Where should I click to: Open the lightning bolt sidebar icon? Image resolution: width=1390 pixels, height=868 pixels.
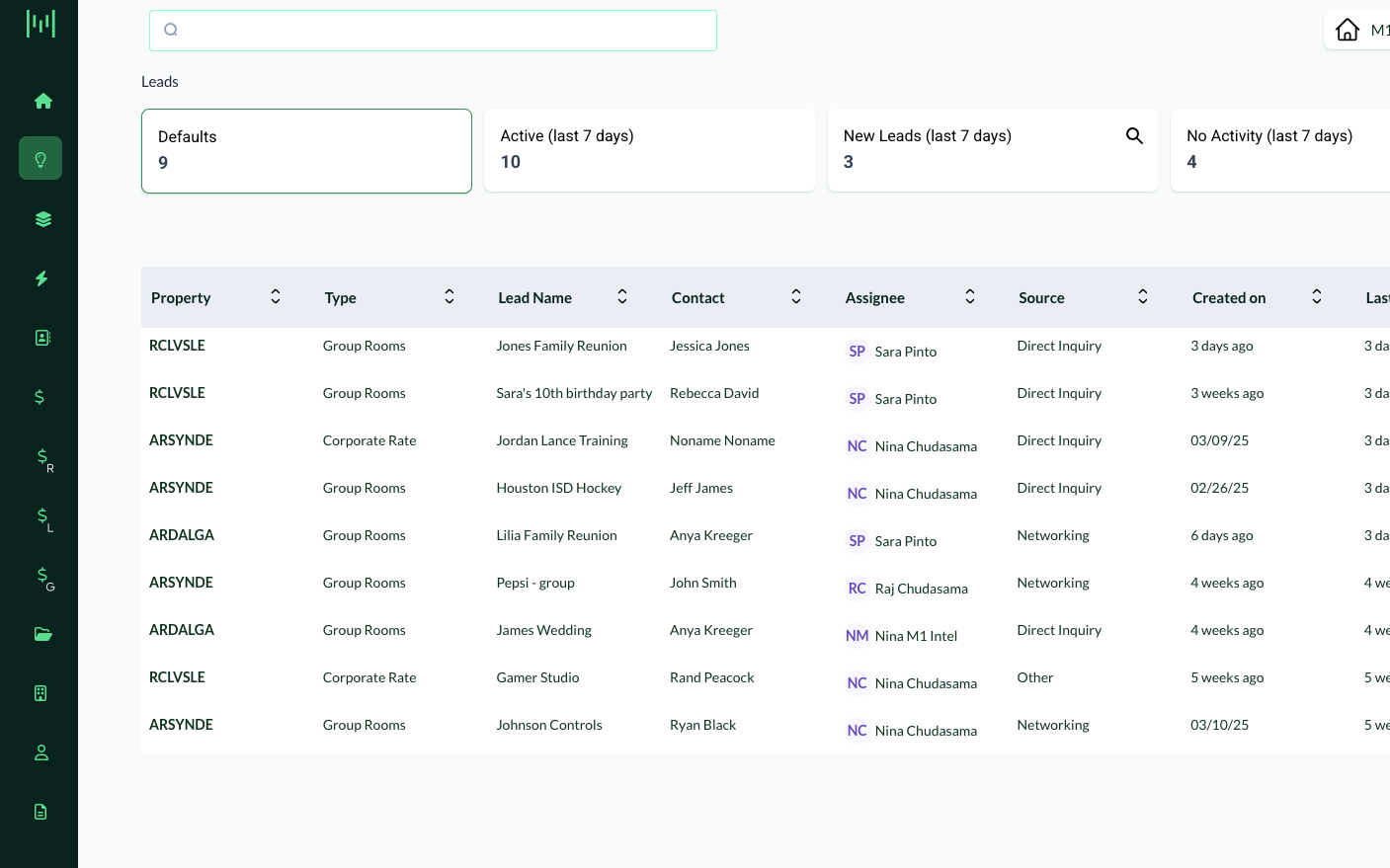click(x=41, y=278)
